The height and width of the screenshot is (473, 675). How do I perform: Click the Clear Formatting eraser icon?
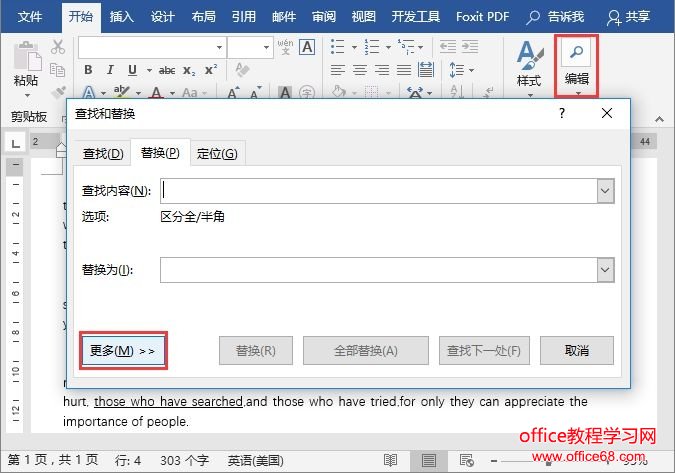point(242,69)
